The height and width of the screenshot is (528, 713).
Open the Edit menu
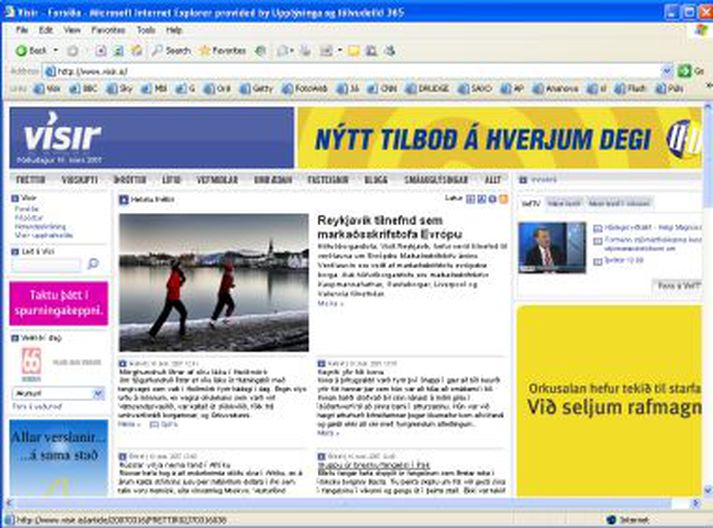tap(45, 30)
